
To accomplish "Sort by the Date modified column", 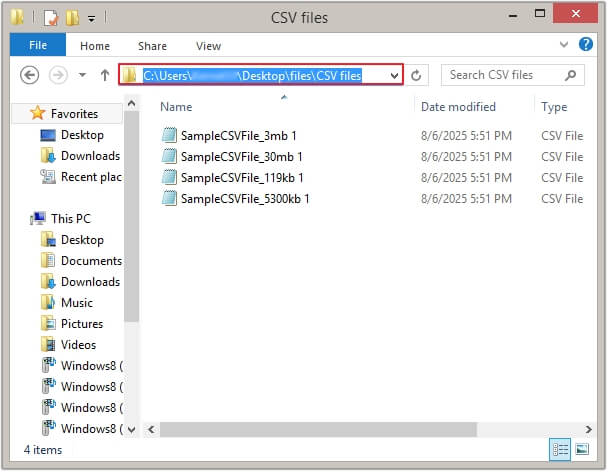I will [x=458, y=107].
